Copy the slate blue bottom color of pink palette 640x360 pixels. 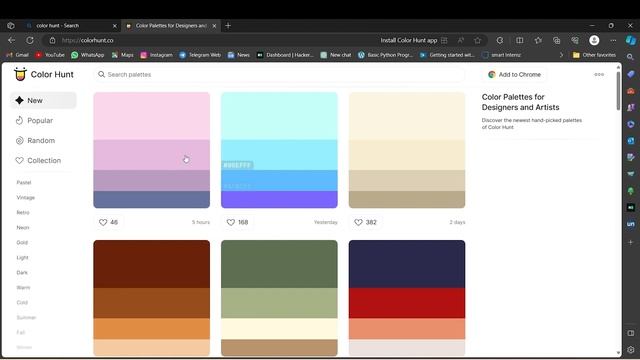pyautogui.click(x=151, y=200)
